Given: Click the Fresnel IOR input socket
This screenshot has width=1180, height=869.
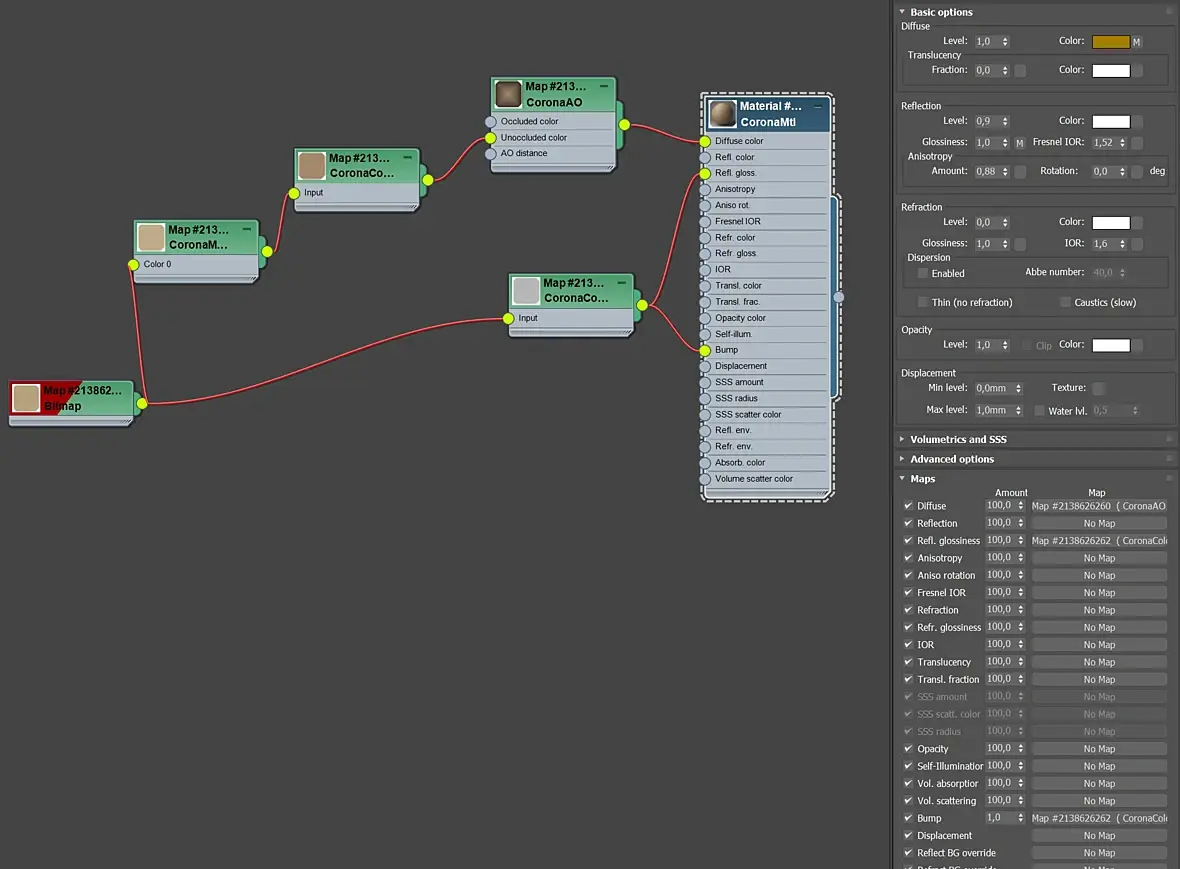Looking at the screenshot, I should 705,222.
